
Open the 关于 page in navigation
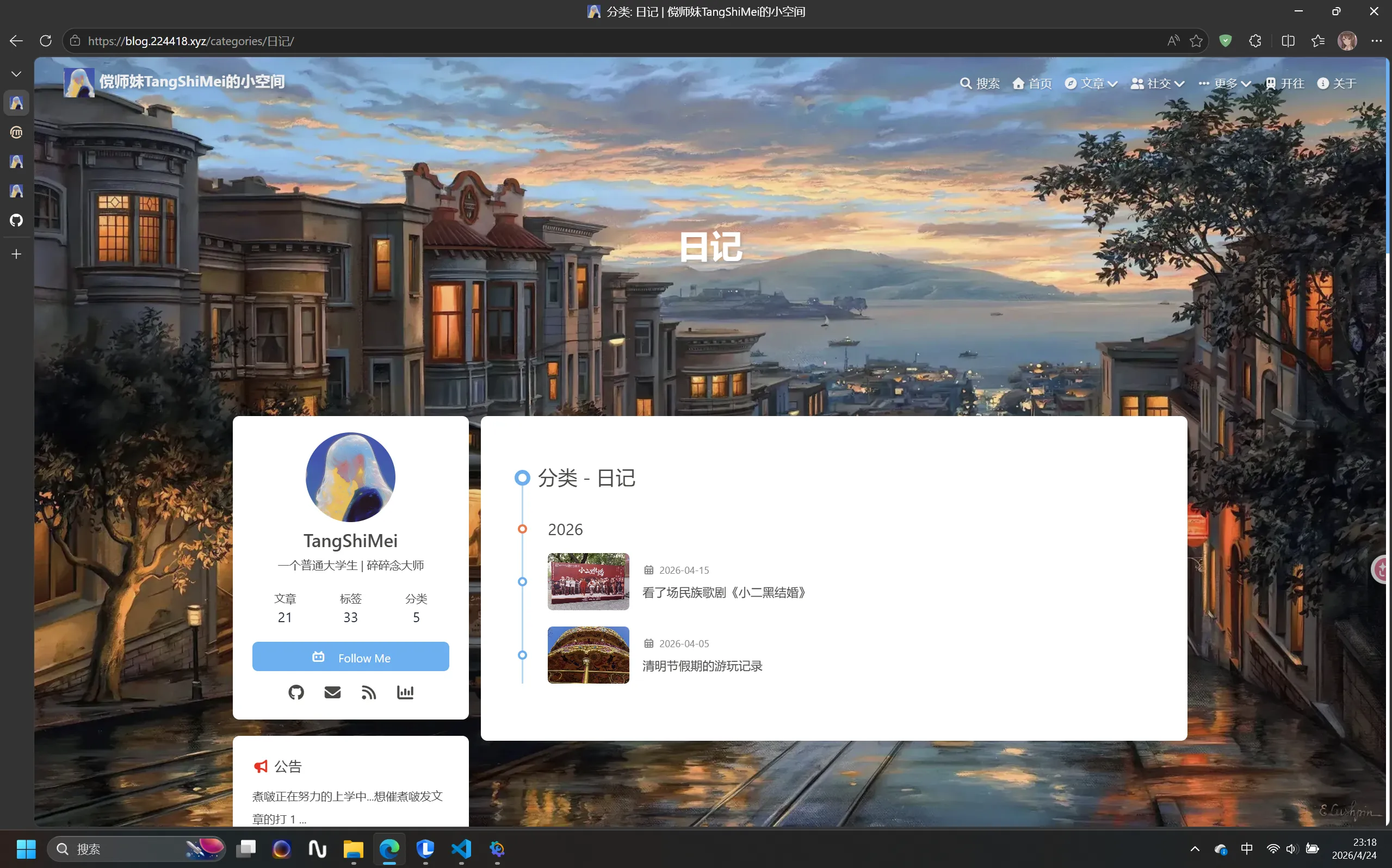(x=1337, y=84)
